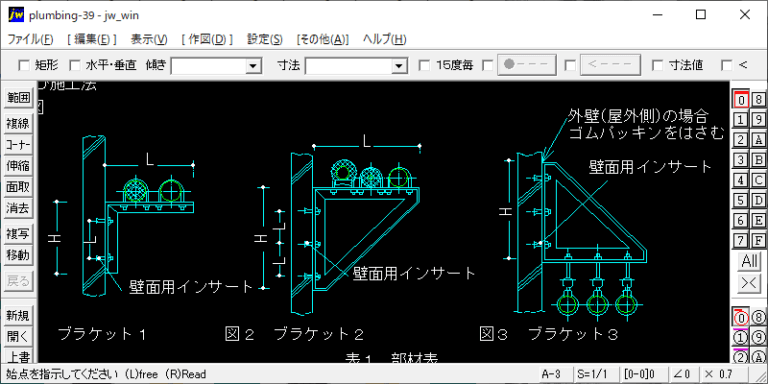Enable the 15度毎 checkbox

[425, 65]
